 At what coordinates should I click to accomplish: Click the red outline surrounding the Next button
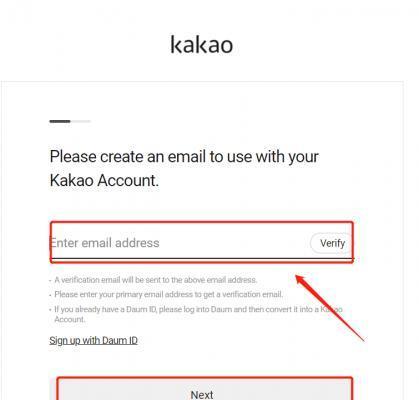pyautogui.click(x=205, y=379)
